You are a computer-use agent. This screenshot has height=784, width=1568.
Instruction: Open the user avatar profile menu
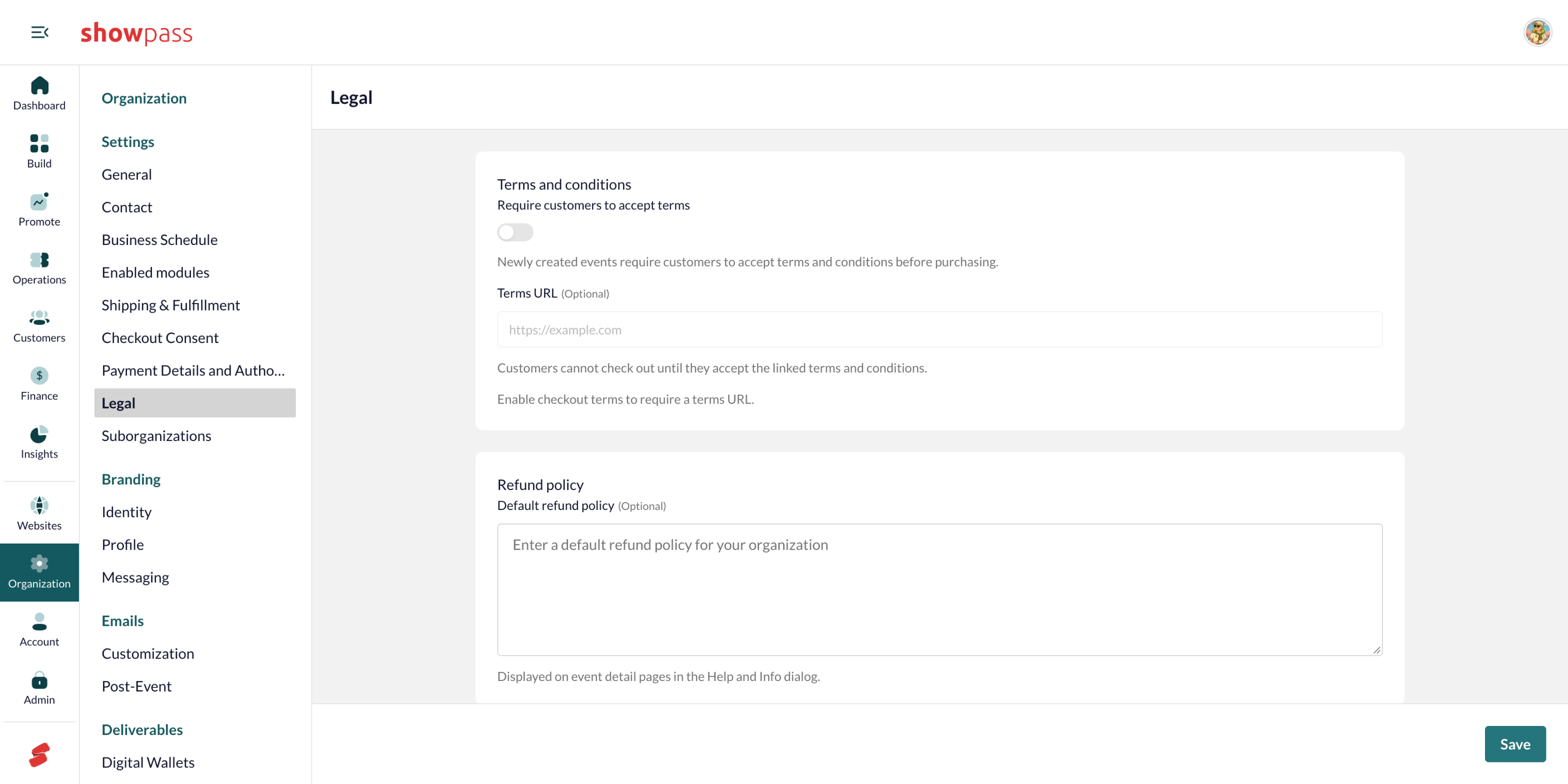[1537, 32]
